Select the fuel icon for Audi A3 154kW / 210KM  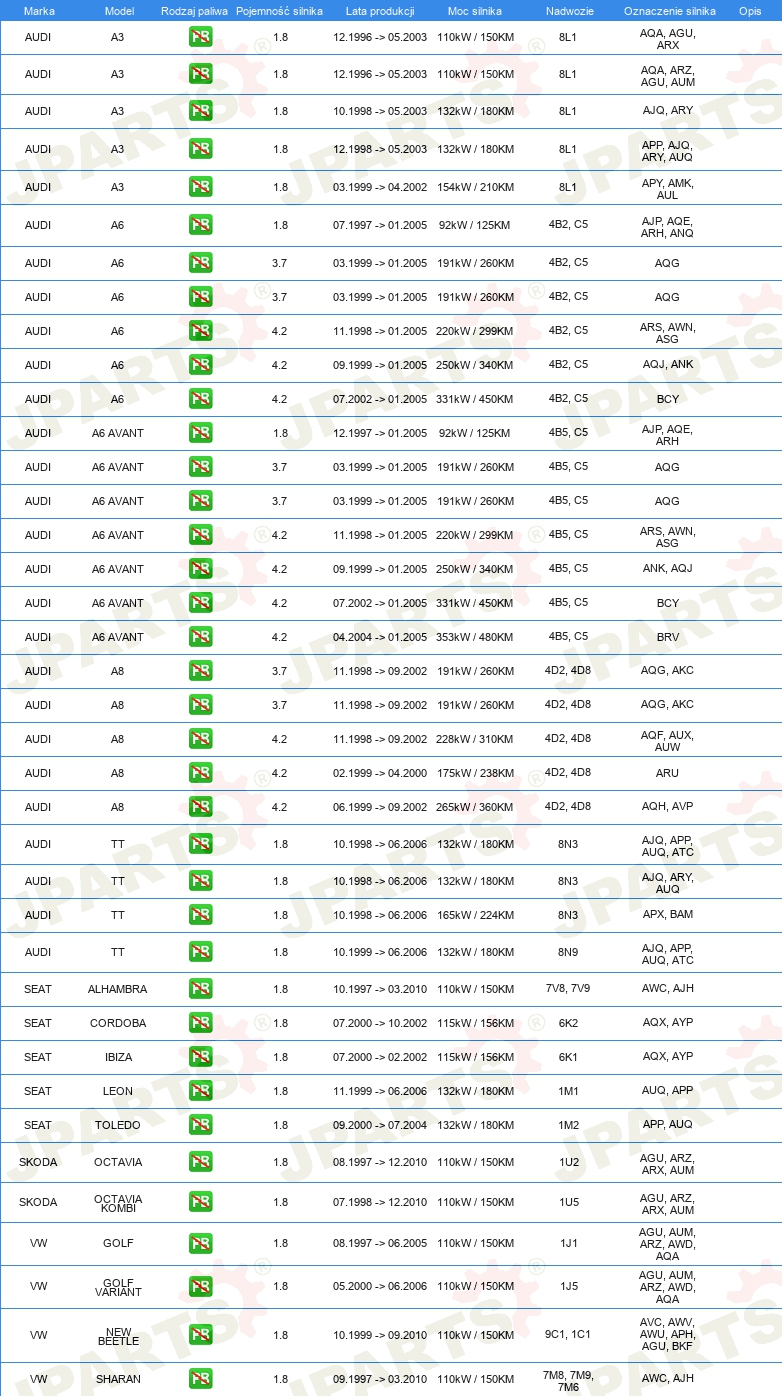[200, 187]
